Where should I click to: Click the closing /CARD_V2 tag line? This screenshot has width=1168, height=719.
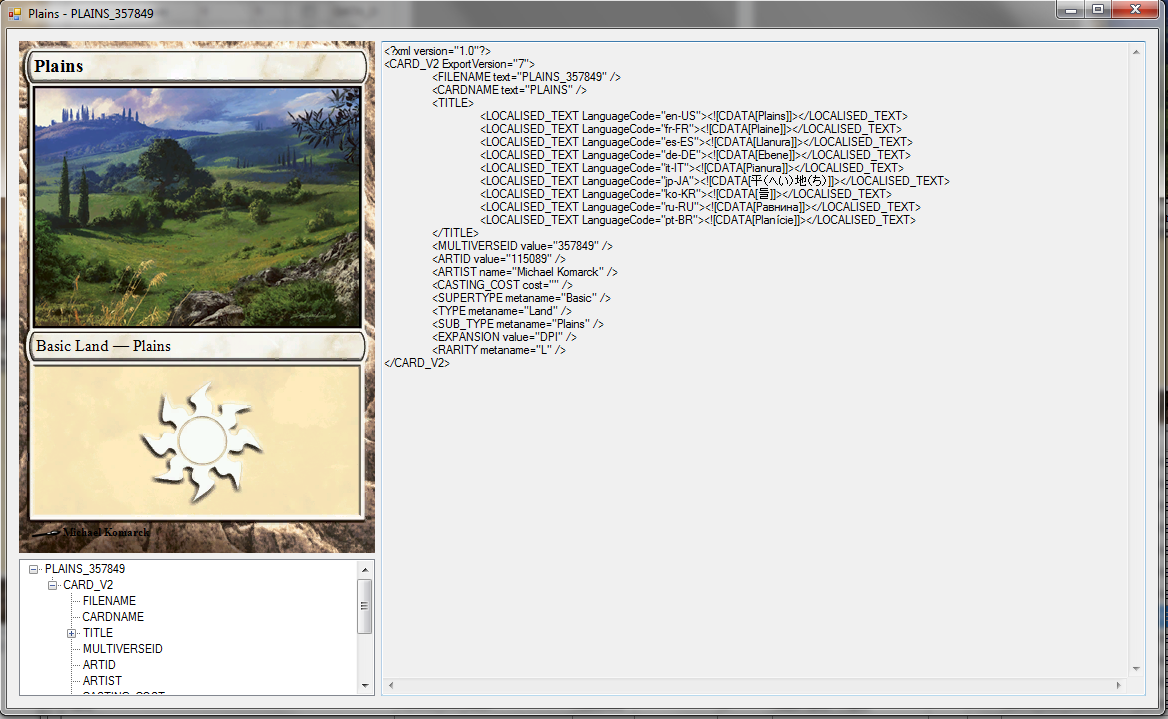click(x=416, y=364)
